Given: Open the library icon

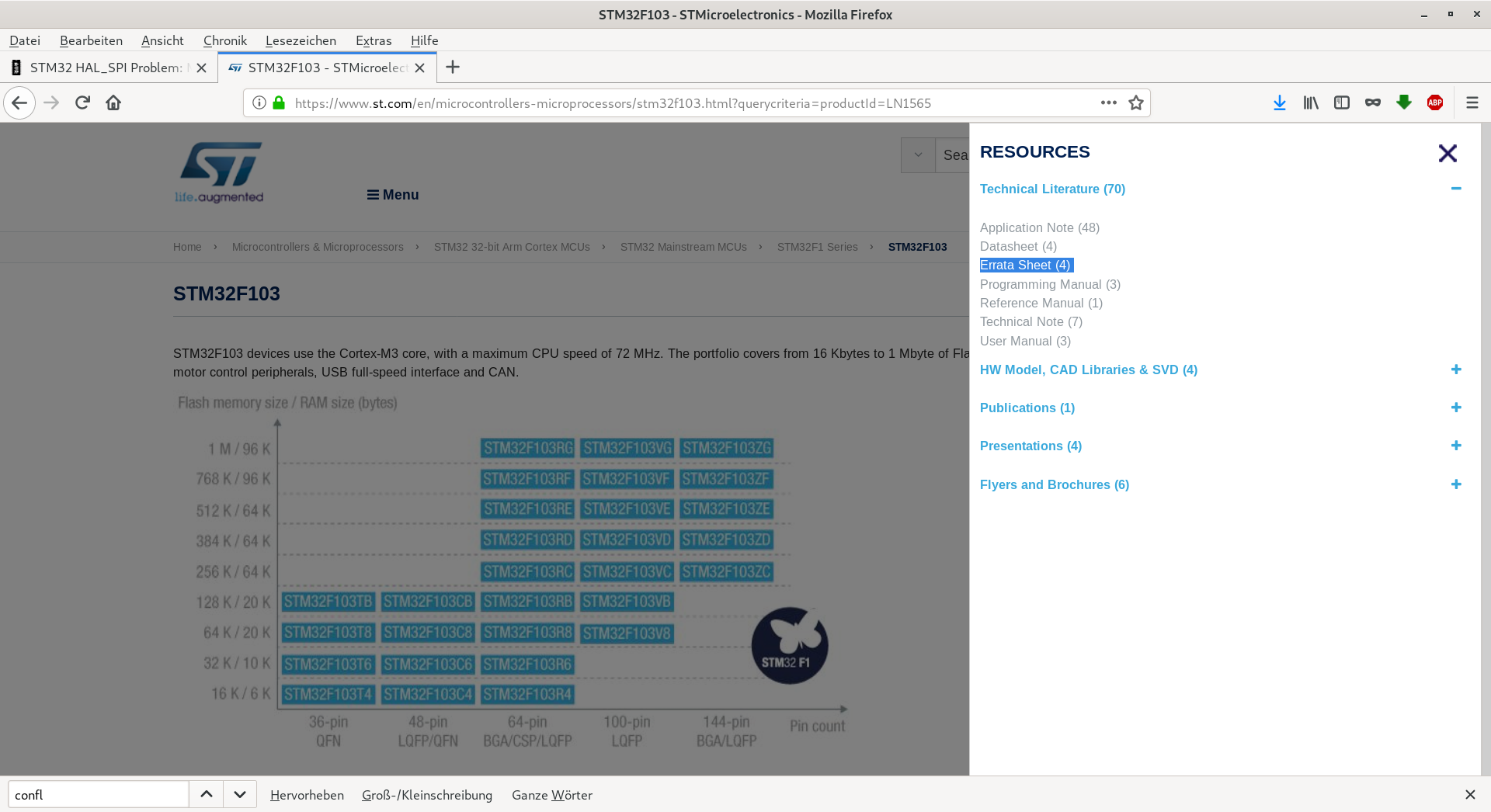Looking at the screenshot, I should pyautogui.click(x=1311, y=102).
